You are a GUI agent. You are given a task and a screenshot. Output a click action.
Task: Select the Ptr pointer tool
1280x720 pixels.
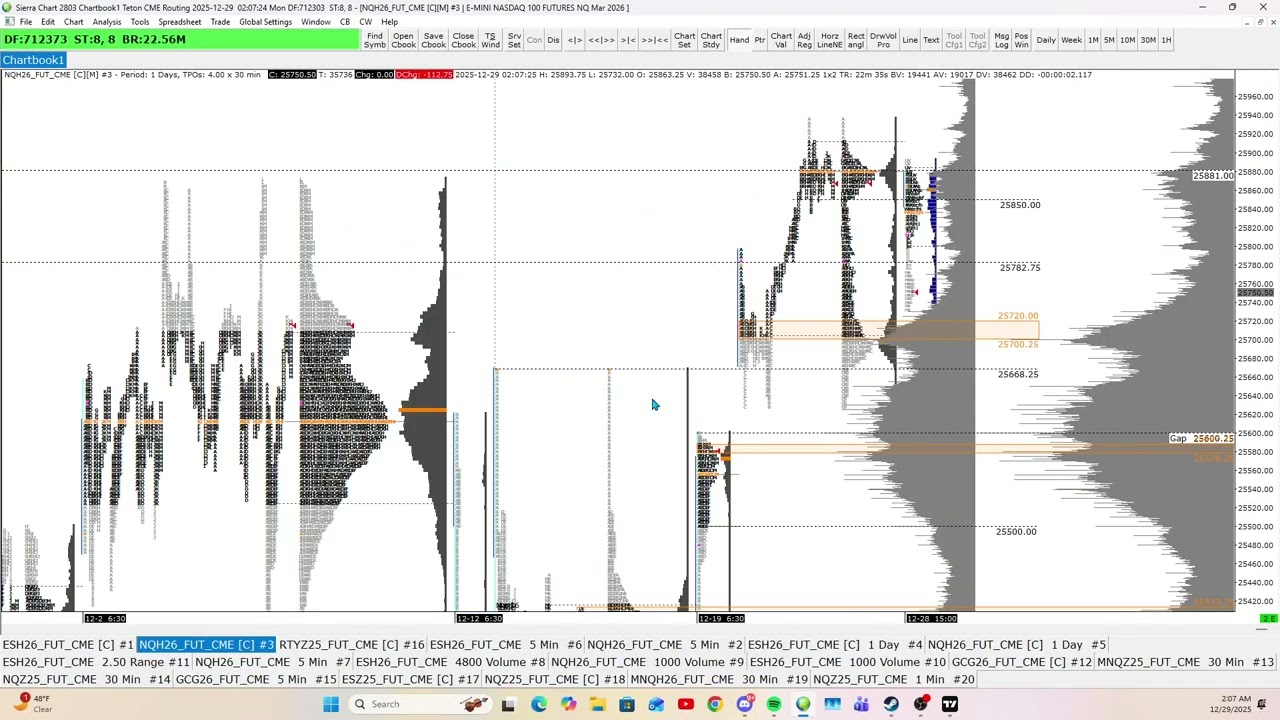pyautogui.click(x=760, y=40)
